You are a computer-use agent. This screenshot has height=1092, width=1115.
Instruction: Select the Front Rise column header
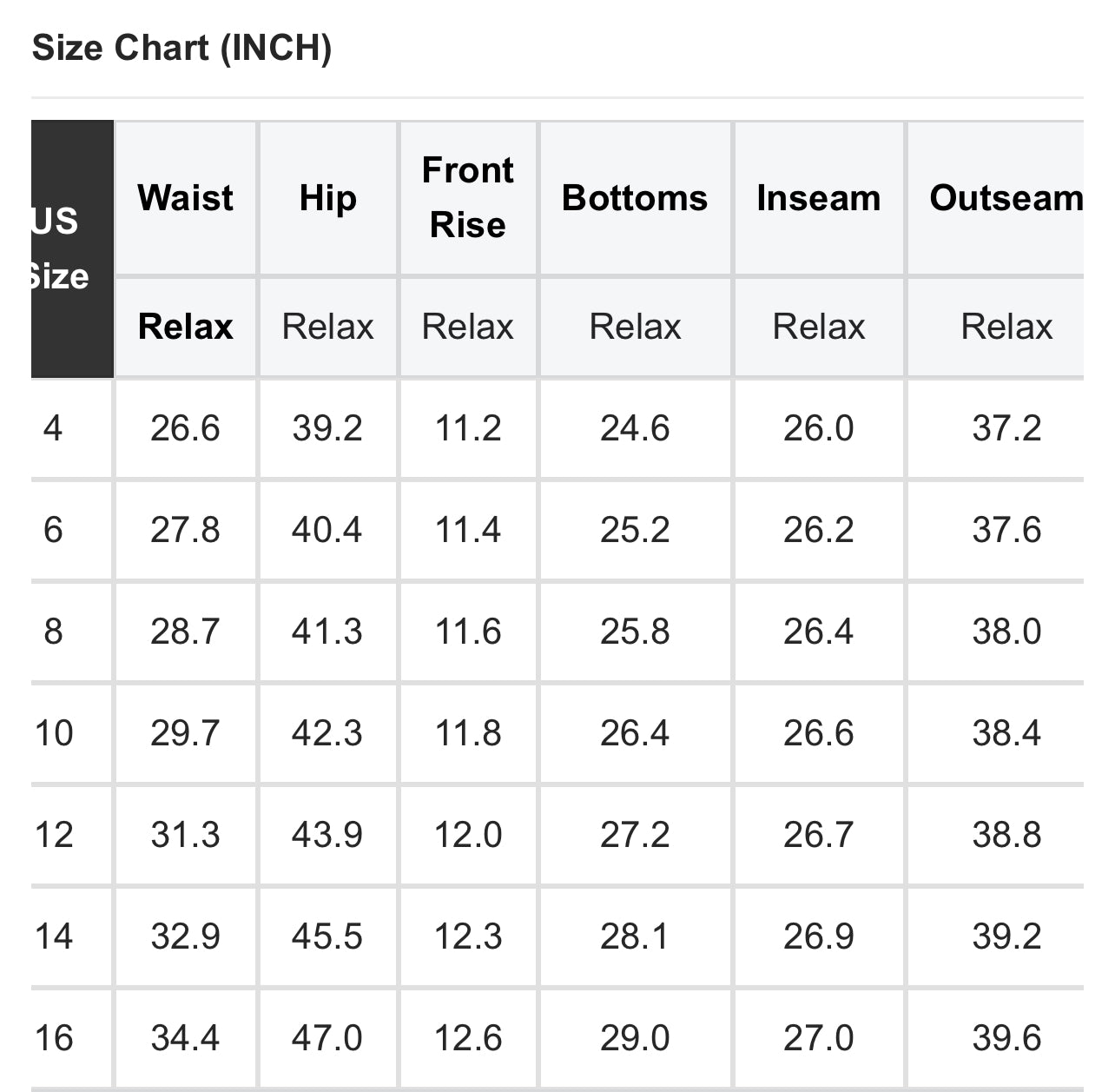pyautogui.click(x=467, y=197)
